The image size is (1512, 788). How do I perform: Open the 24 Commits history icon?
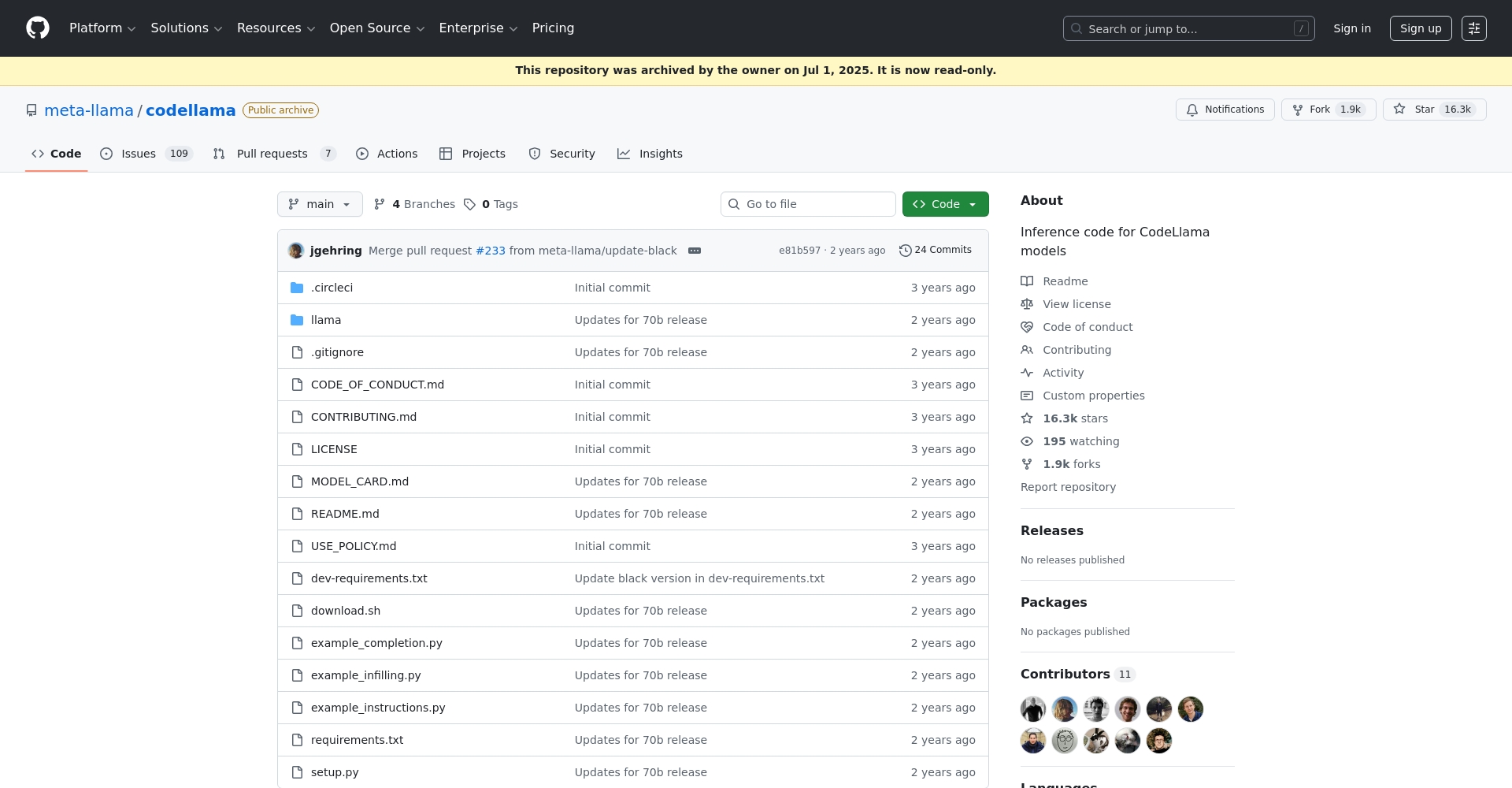pyautogui.click(x=905, y=251)
